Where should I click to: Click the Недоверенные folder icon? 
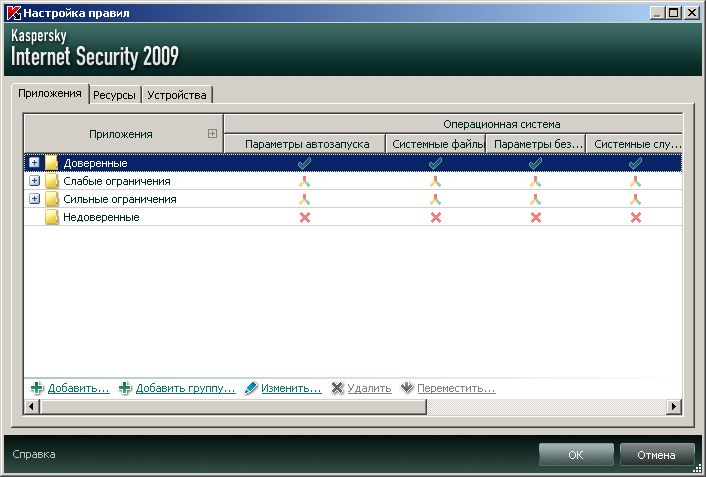[51, 217]
